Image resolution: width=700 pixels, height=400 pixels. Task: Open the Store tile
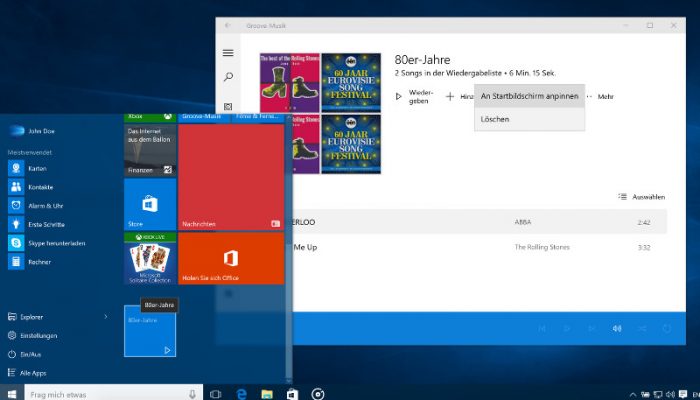point(150,204)
